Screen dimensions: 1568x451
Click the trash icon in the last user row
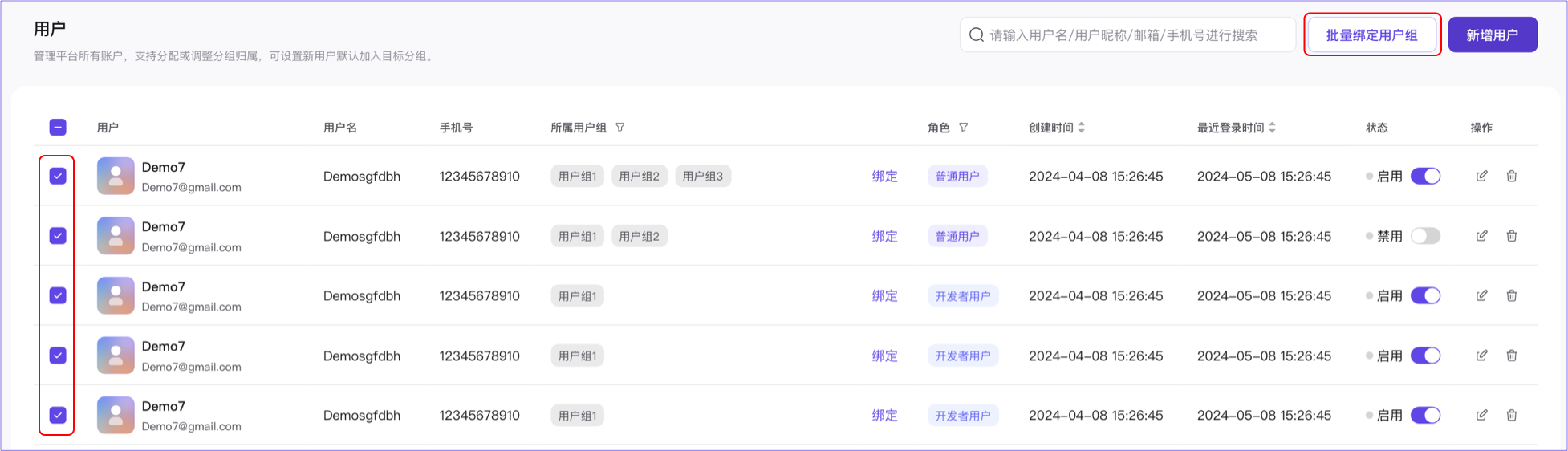[1511, 415]
